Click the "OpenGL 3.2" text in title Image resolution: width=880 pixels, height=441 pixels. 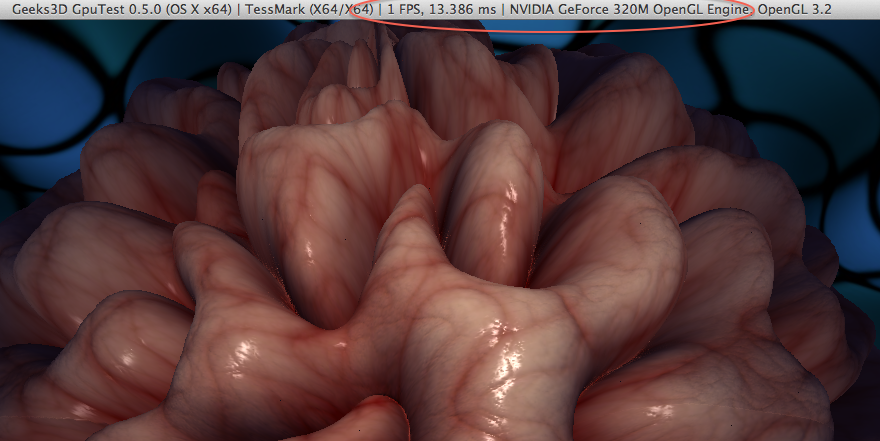point(795,10)
